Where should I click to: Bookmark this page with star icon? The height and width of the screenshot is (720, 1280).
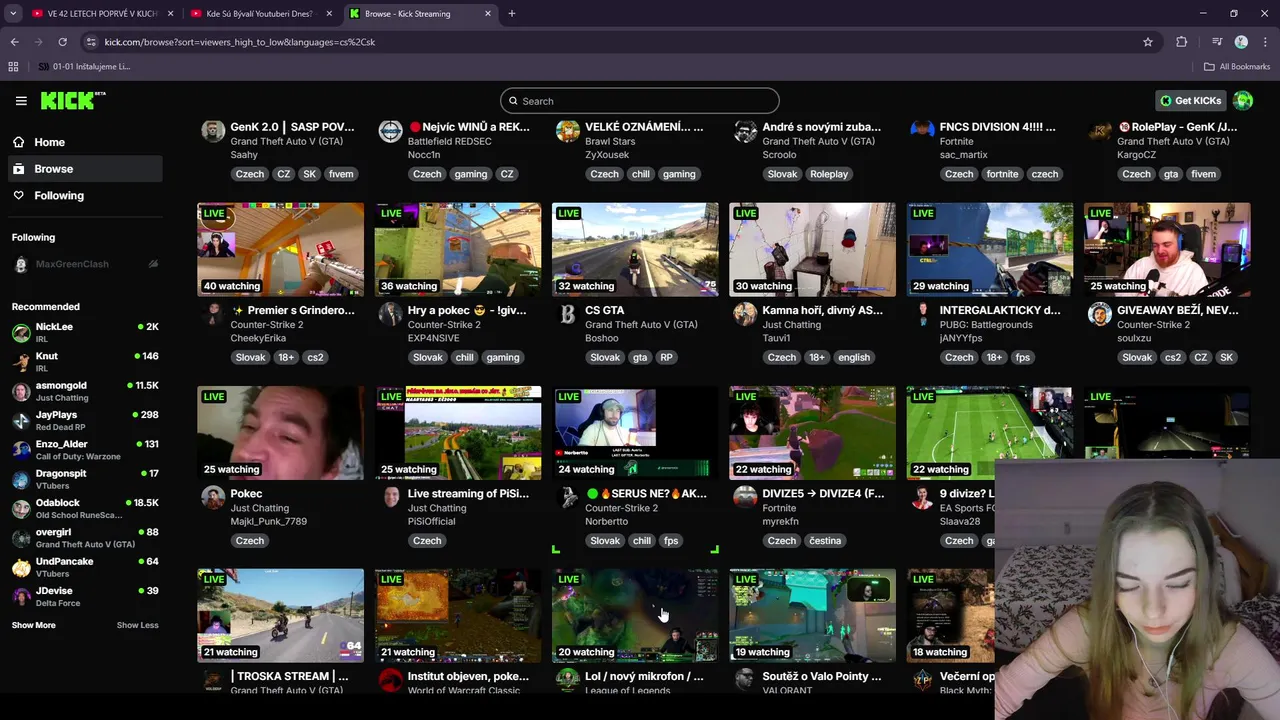1148,42
